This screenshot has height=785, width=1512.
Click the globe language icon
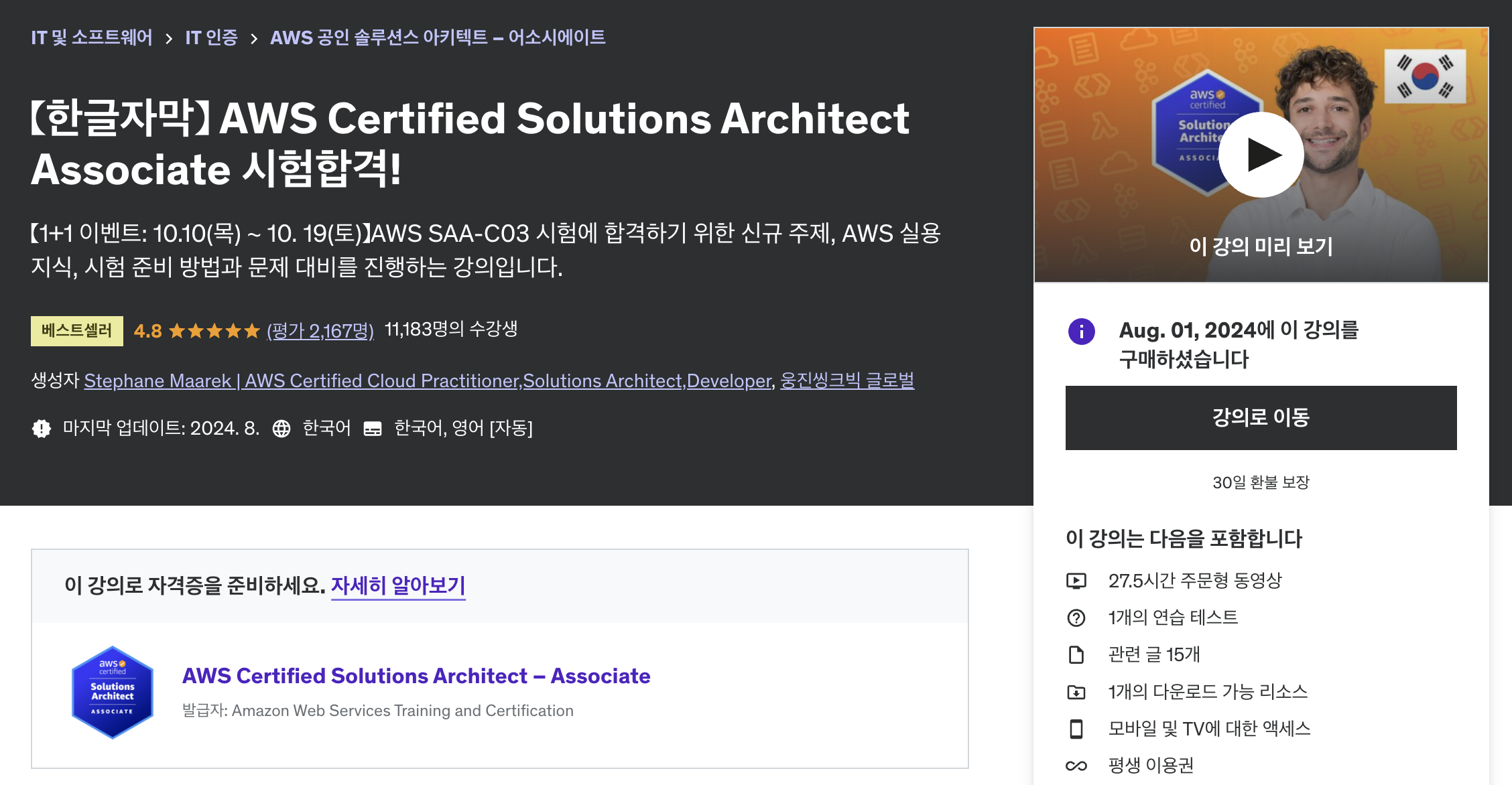[x=281, y=429]
